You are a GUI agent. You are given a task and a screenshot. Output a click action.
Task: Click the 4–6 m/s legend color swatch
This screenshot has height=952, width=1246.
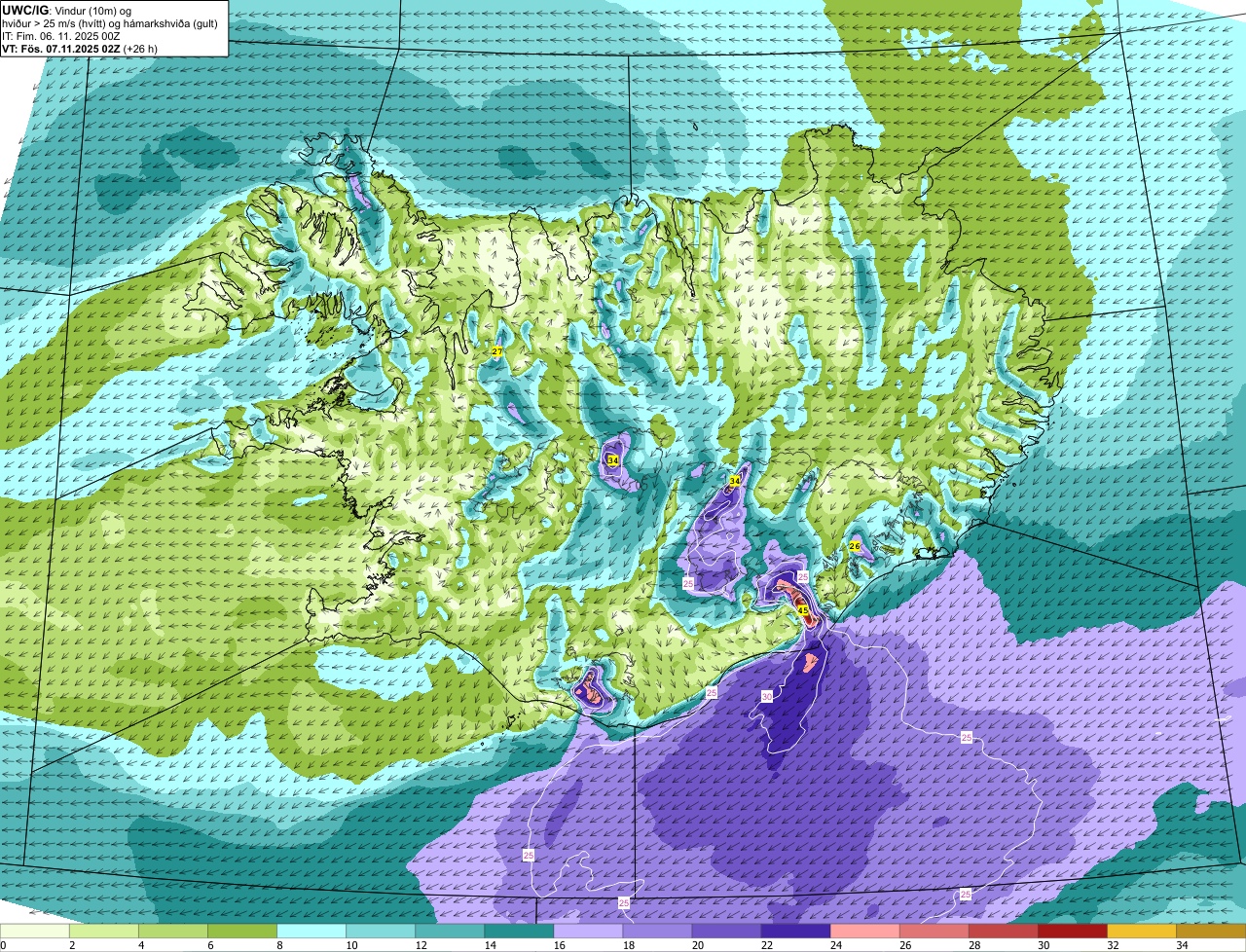click(173, 931)
